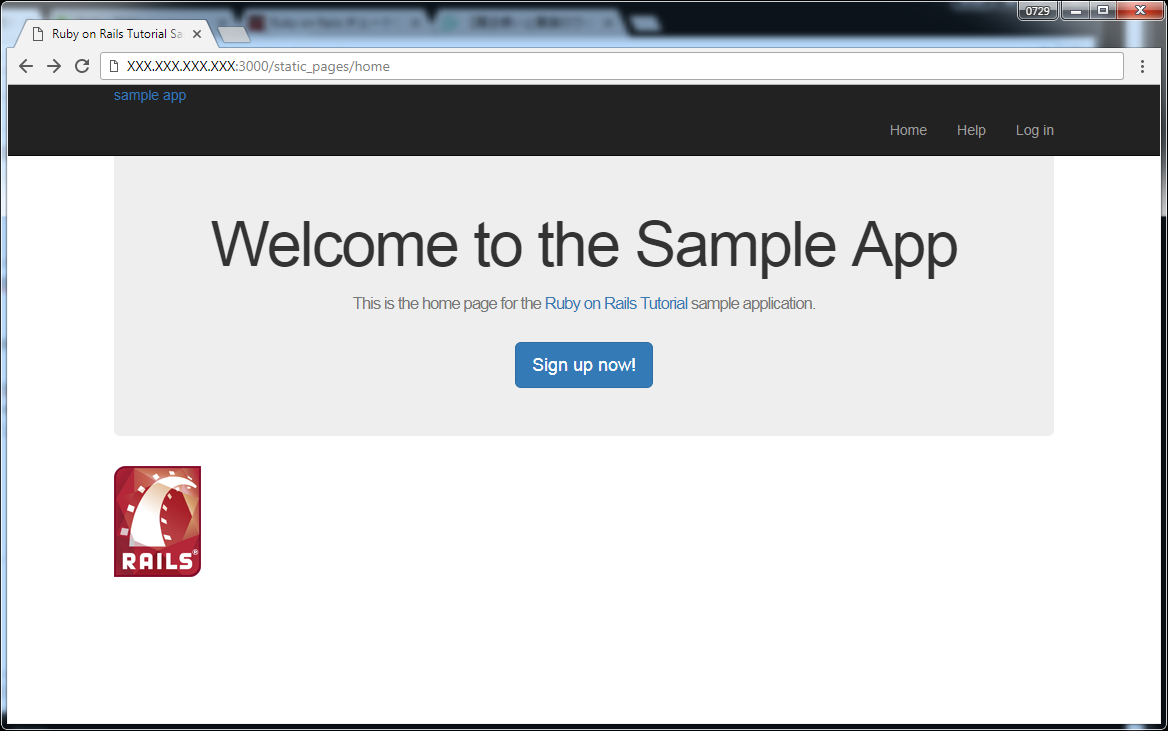Click the page info icon in address bar
This screenshot has width=1168, height=731.
(x=114, y=66)
